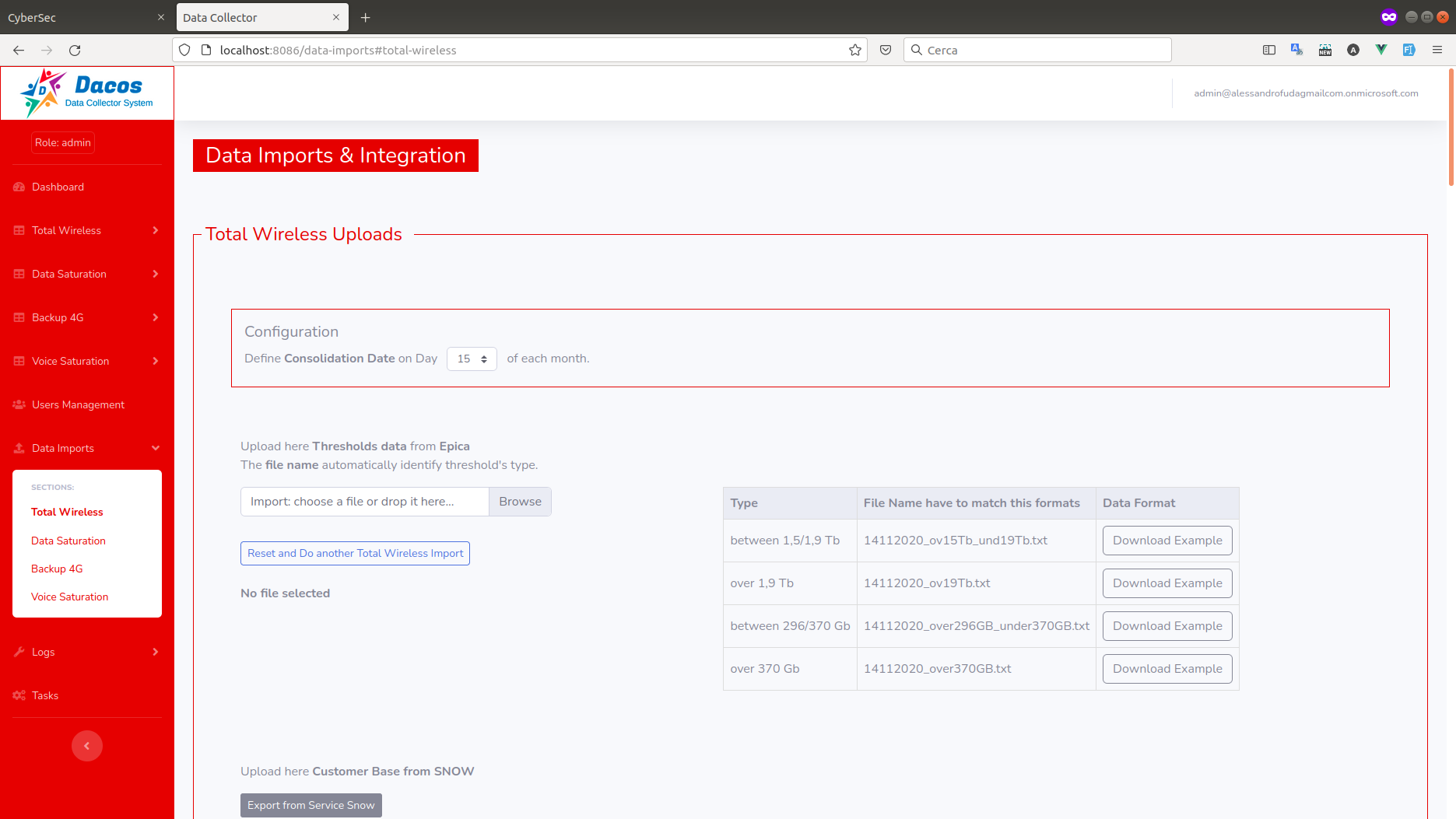The height and width of the screenshot is (819, 1456).
Task: Click the import file drop field
Action: click(365, 502)
